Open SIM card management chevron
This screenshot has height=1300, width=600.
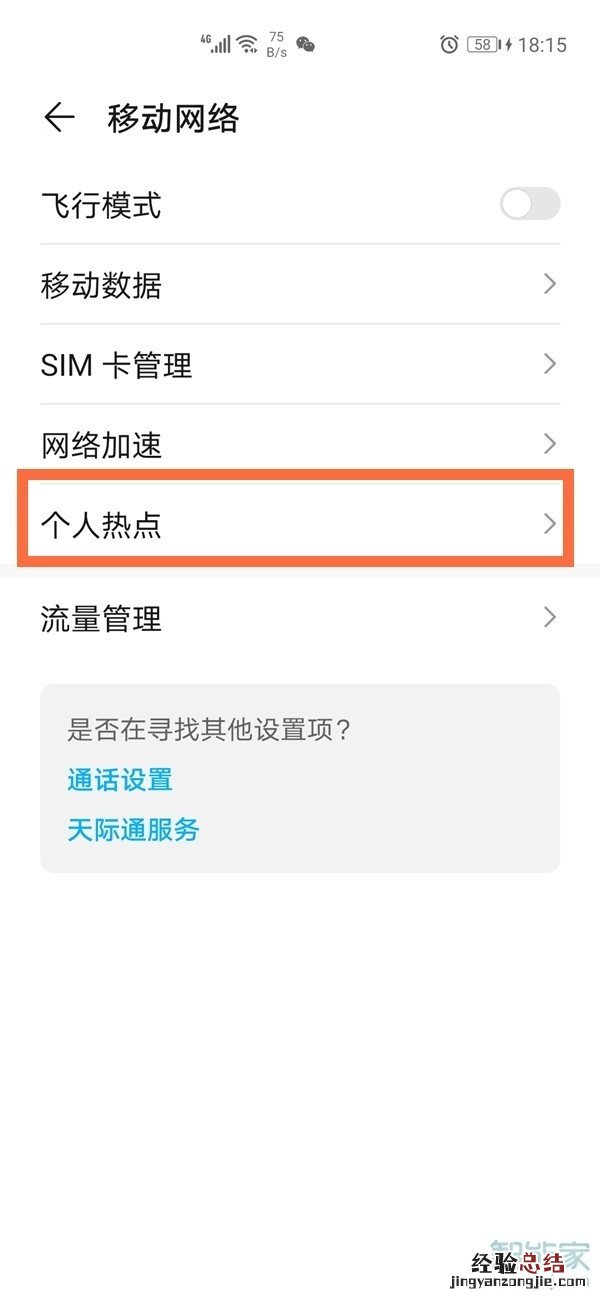point(549,364)
